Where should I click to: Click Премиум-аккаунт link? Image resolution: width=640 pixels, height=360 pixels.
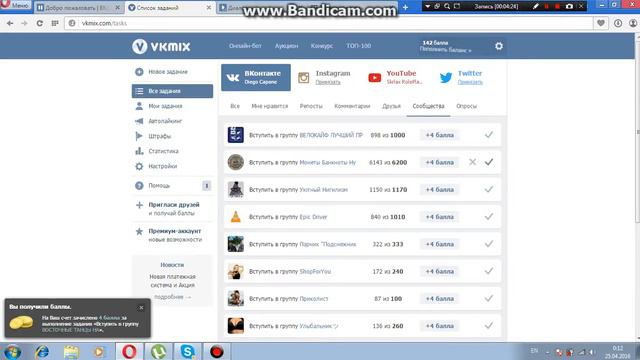coord(175,231)
